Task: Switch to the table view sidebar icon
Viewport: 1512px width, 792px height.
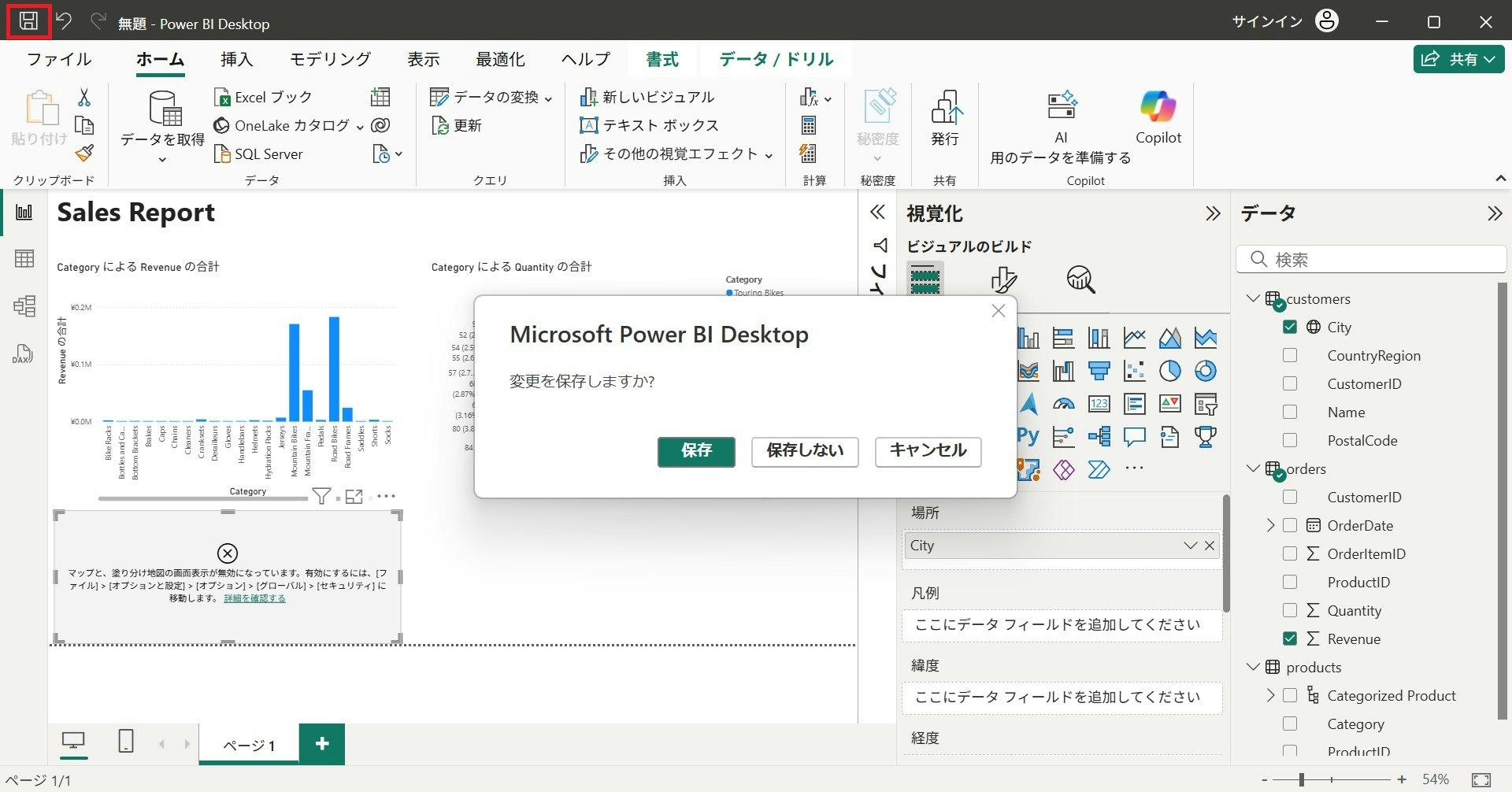Action: pyautogui.click(x=24, y=259)
